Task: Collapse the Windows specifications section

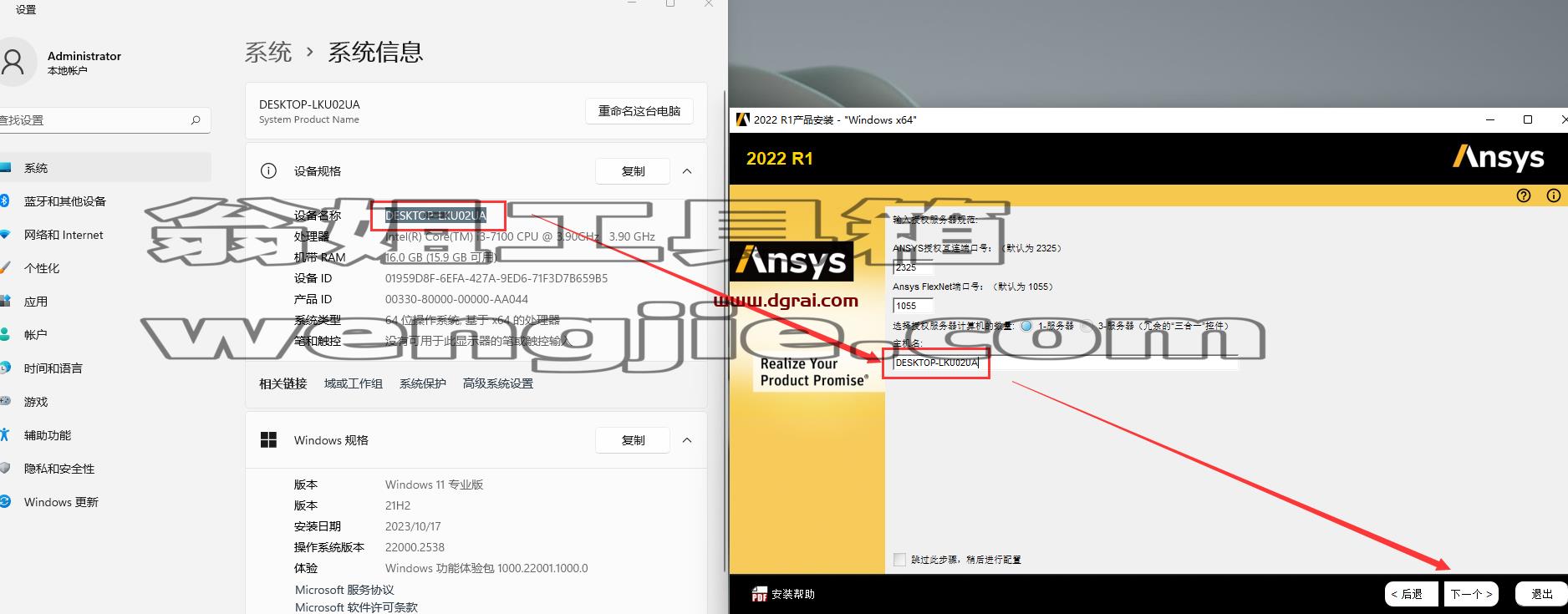Action: click(687, 440)
